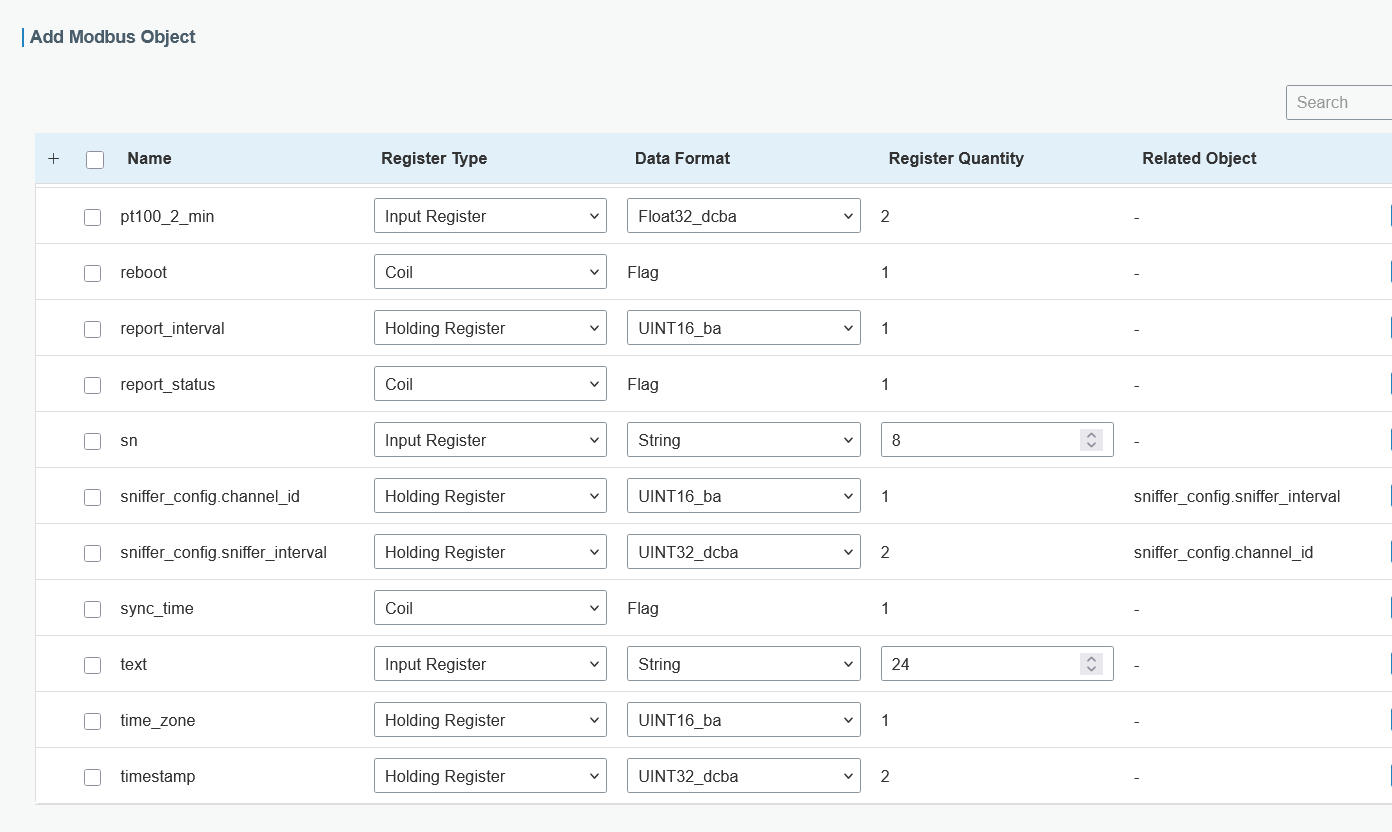
Task: Open Register Type dropdown for timestamp
Action: coord(490,776)
